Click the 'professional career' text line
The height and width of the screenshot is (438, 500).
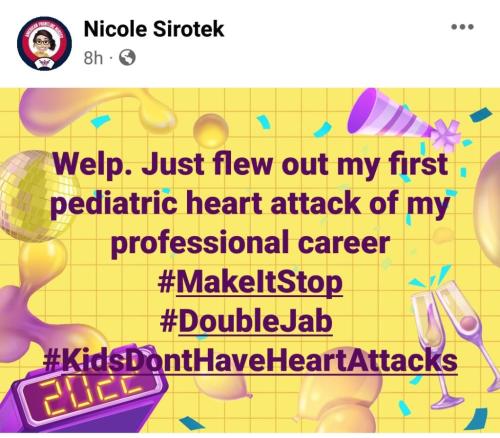pos(250,243)
